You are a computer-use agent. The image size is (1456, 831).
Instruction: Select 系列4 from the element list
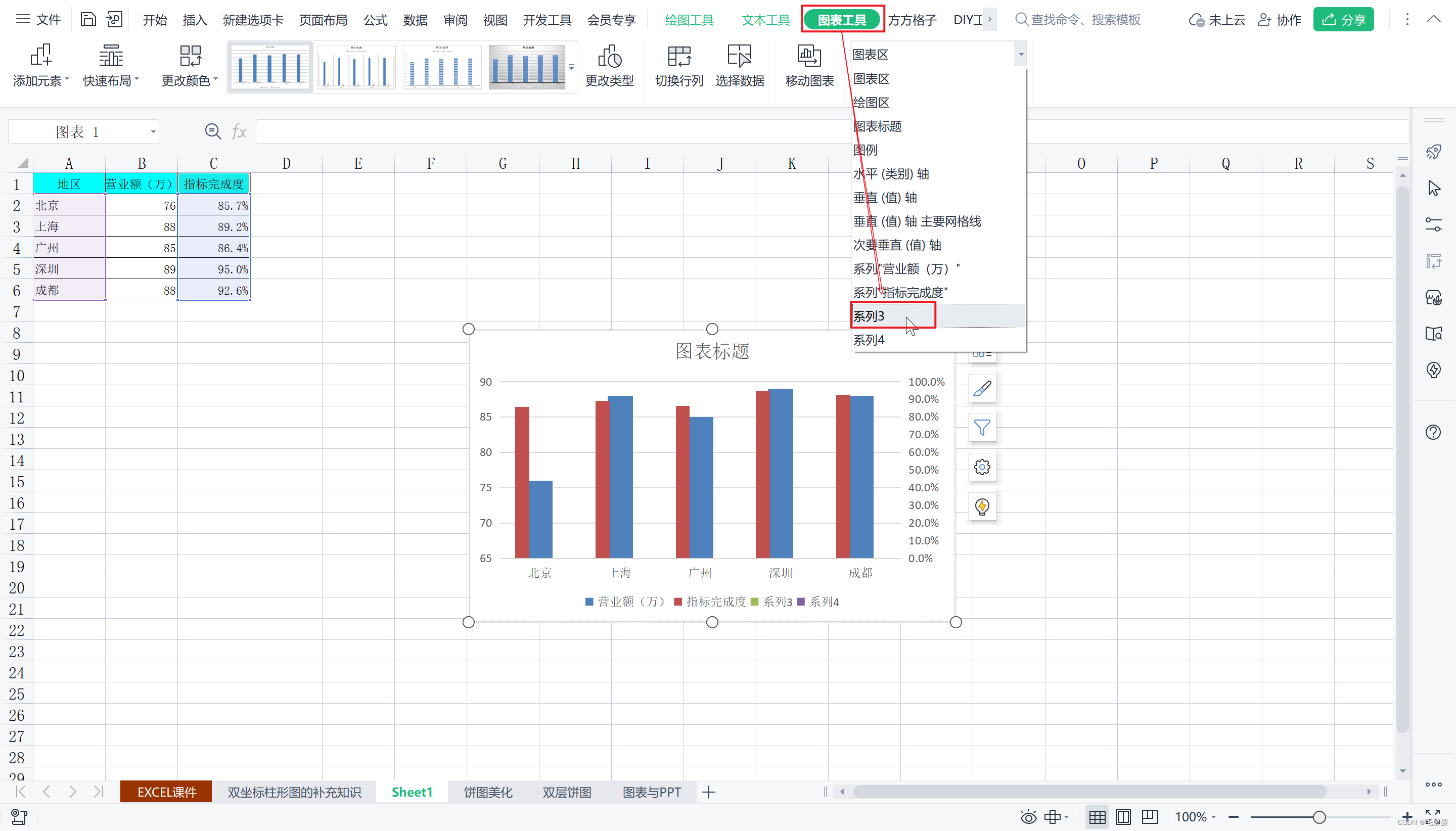[x=869, y=340]
